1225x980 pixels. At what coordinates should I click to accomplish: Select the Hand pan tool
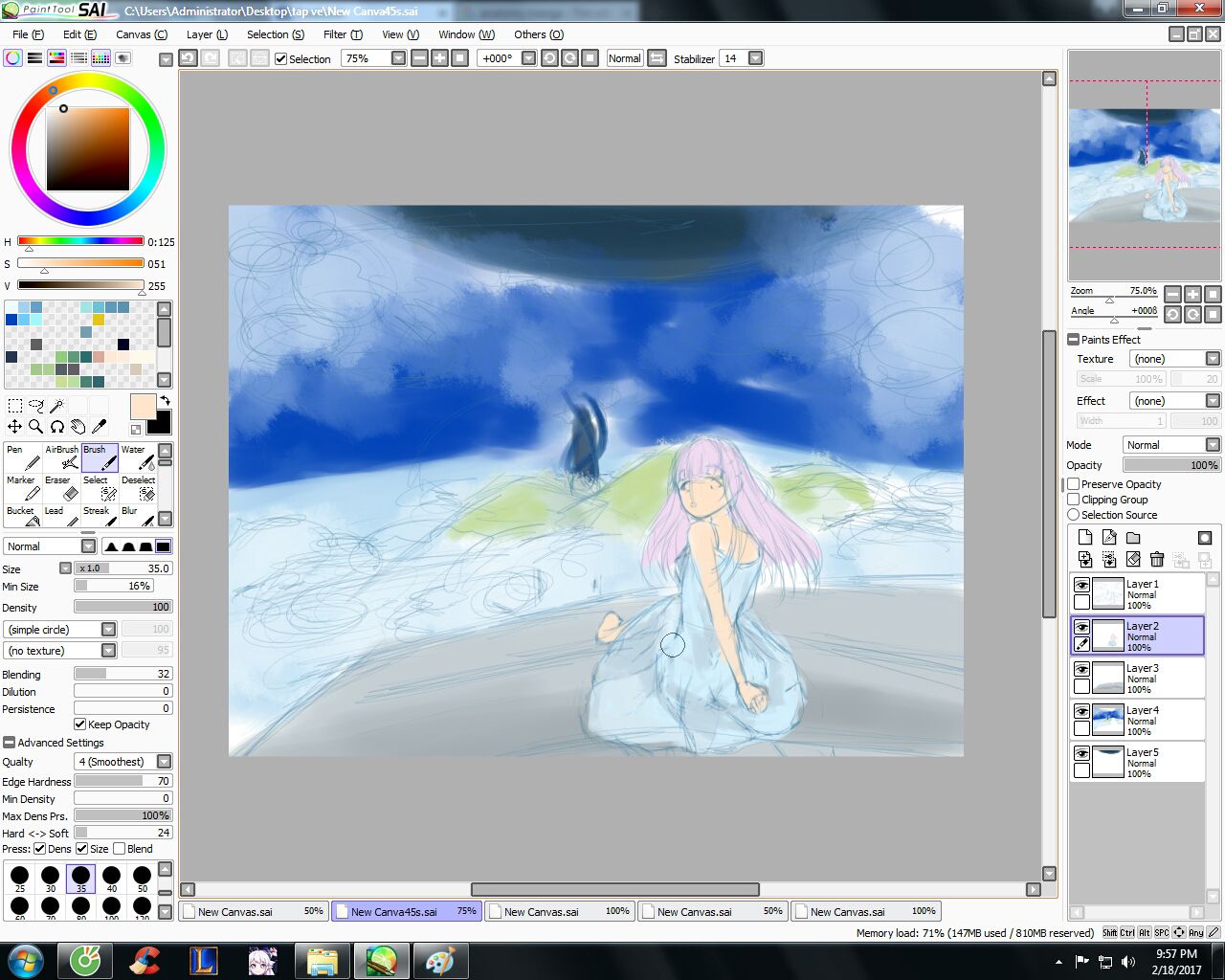(x=78, y=426)
